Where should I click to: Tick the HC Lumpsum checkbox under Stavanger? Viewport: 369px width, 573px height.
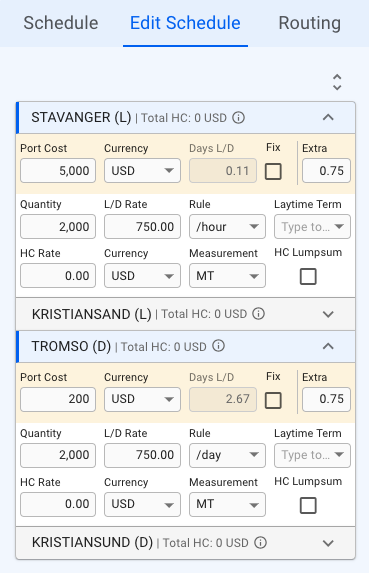point(308,276)
